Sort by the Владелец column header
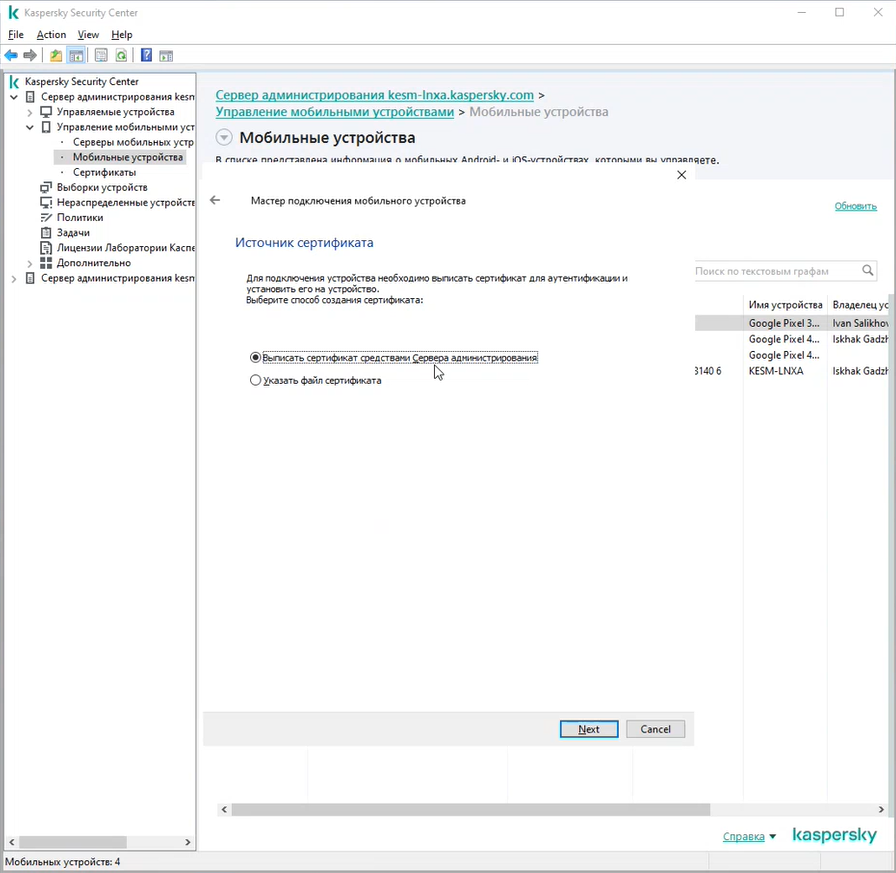Image resolution: width=896 pixels, height=873 pixels. 860,305
